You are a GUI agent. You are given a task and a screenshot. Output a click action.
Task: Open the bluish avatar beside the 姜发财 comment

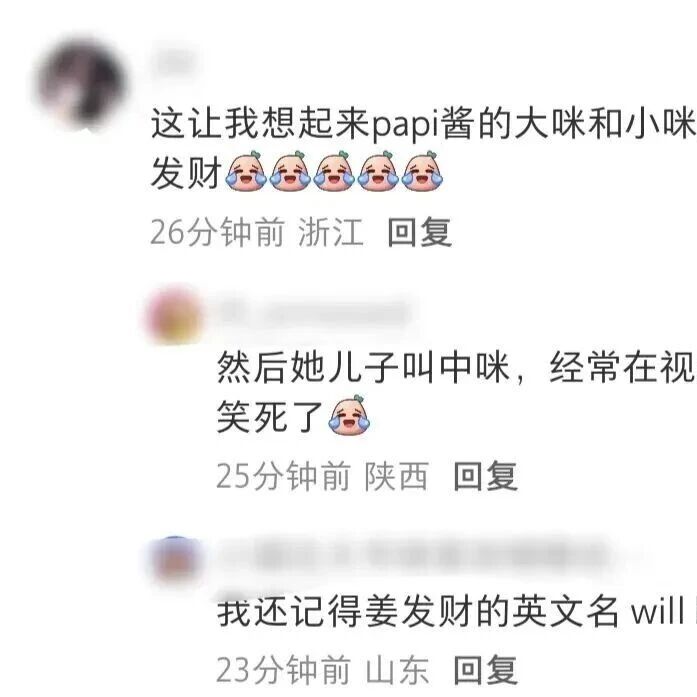click(174, 560)
